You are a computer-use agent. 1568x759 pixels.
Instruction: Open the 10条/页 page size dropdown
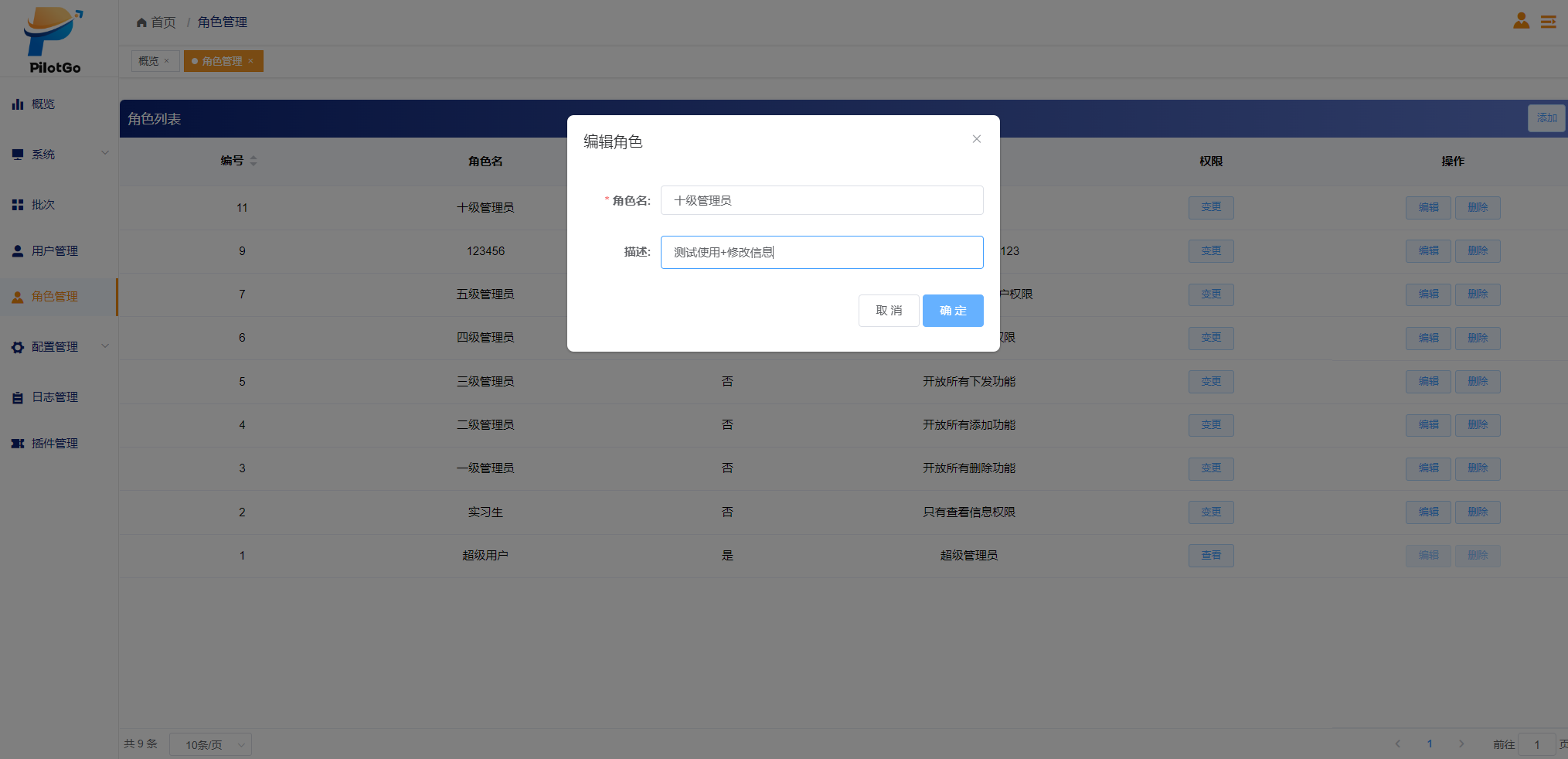[x=210, y=744]
